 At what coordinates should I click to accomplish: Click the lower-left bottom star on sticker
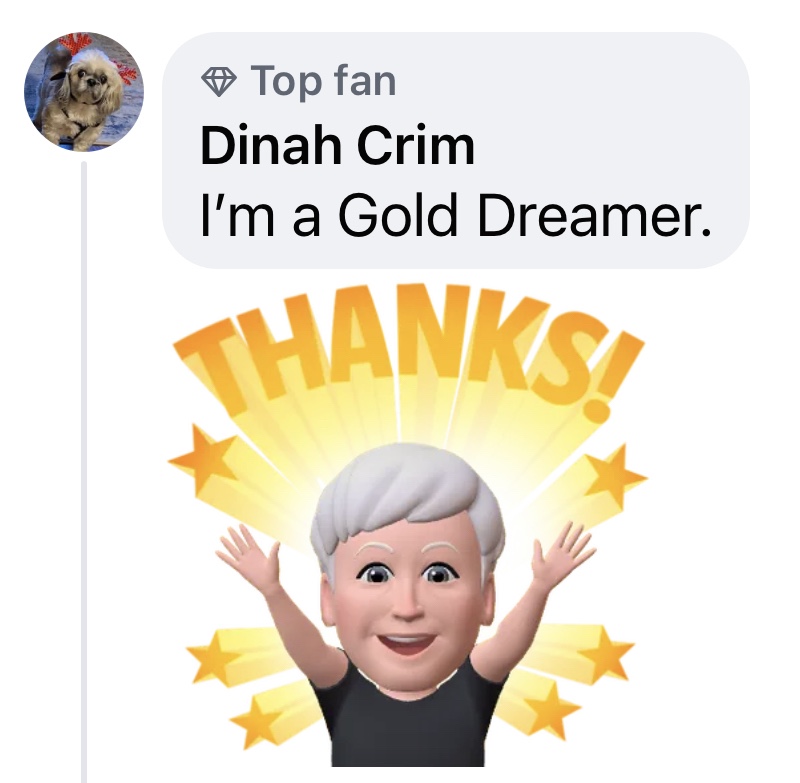point(257,719)
